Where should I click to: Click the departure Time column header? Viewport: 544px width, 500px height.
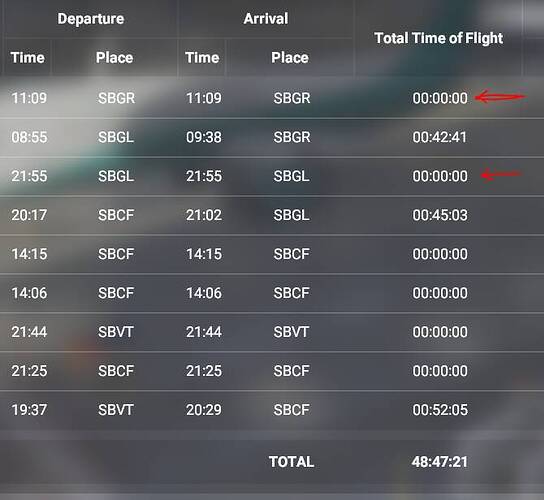click(x=28, y=58)
